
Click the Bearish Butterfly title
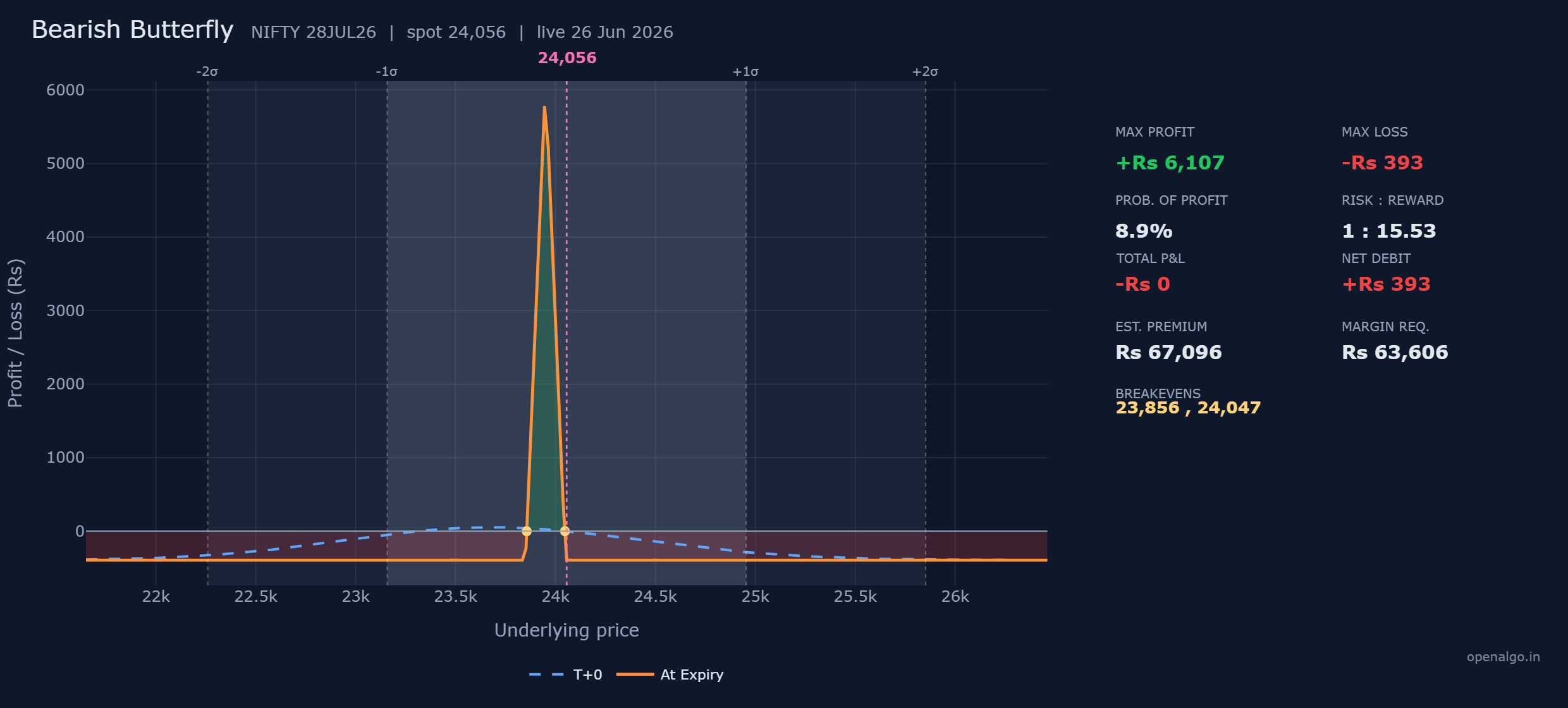(x=133, y=30)
